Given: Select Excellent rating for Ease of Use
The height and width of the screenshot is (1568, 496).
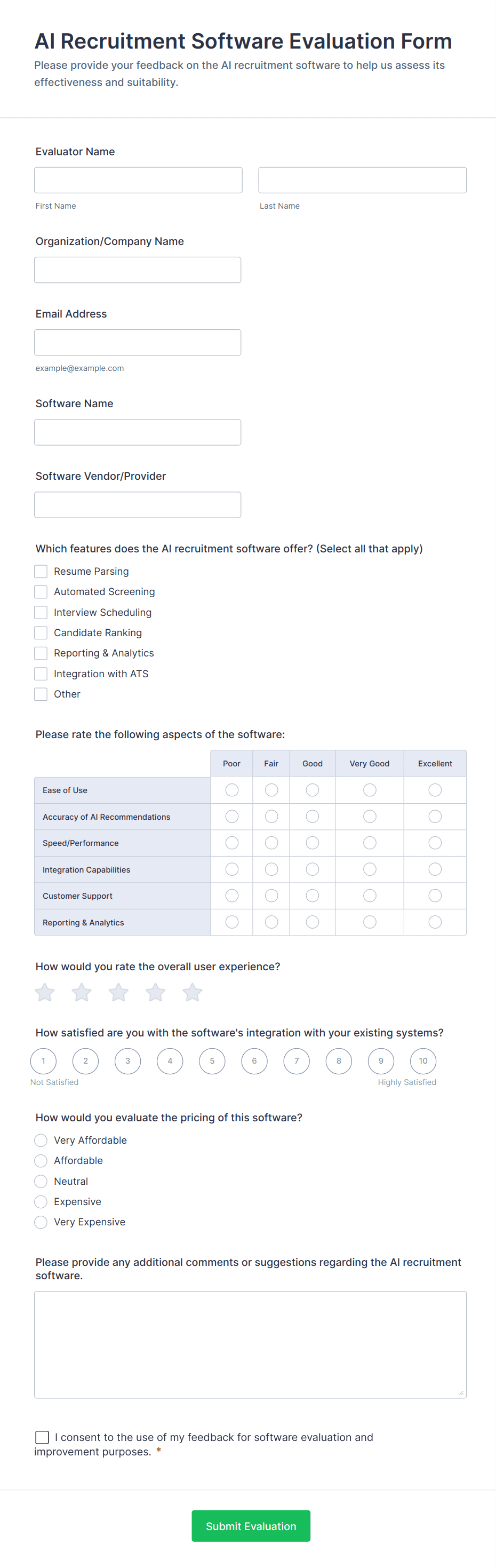Looking at the screenshot, I should coord(435,789).
